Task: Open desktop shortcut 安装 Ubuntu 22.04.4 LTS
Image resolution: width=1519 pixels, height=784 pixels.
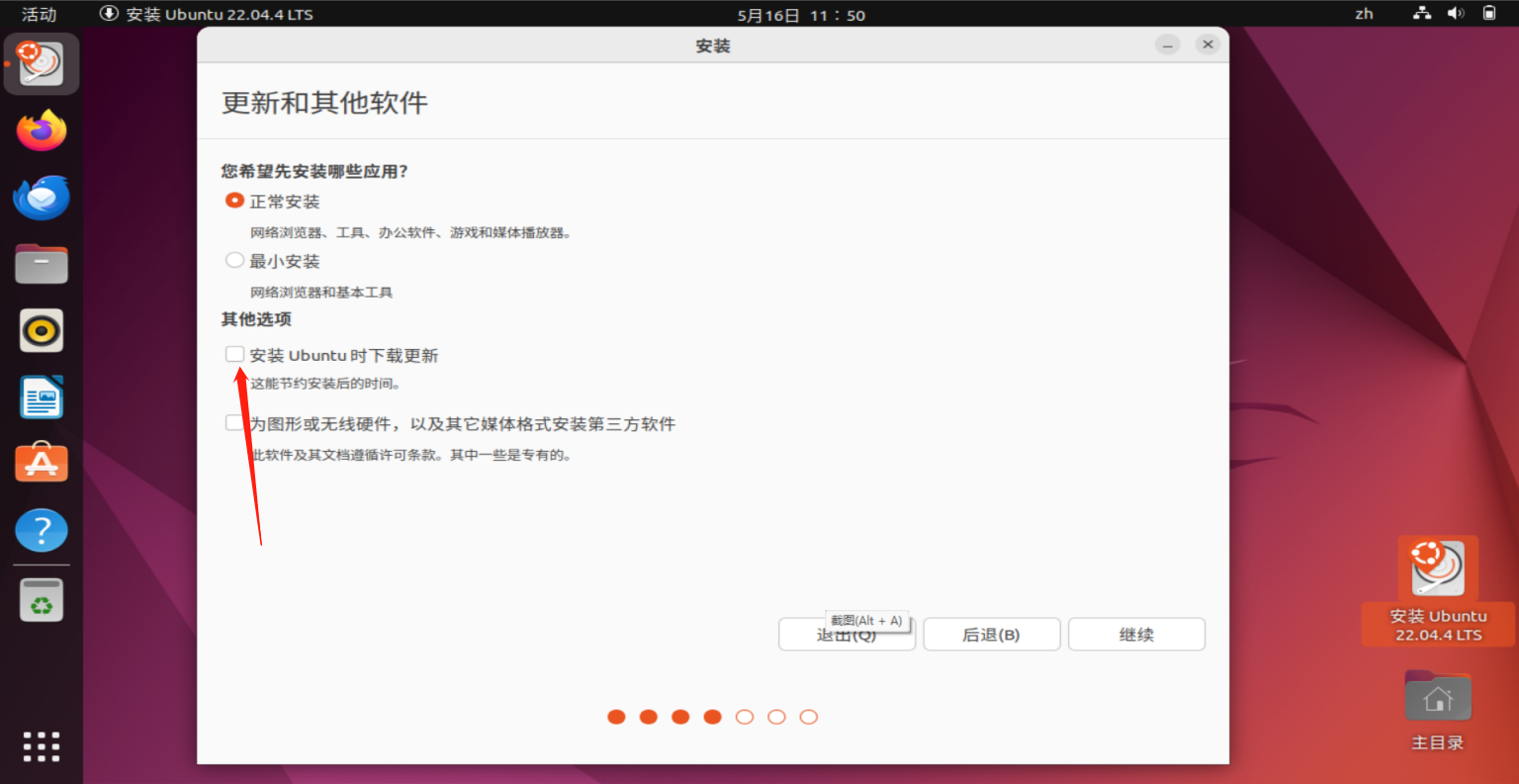Action: [x=1438, y=590]
